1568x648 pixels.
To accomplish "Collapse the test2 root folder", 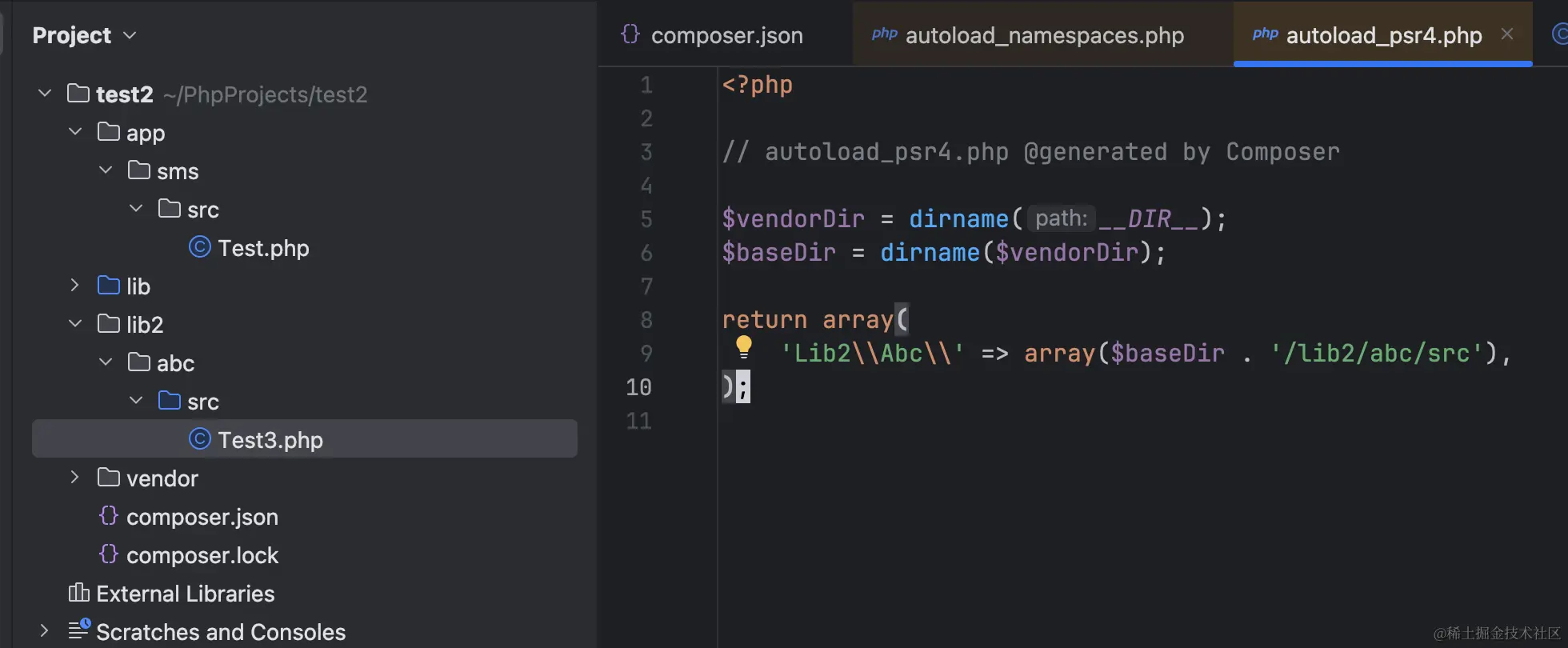I will (45, 94).
